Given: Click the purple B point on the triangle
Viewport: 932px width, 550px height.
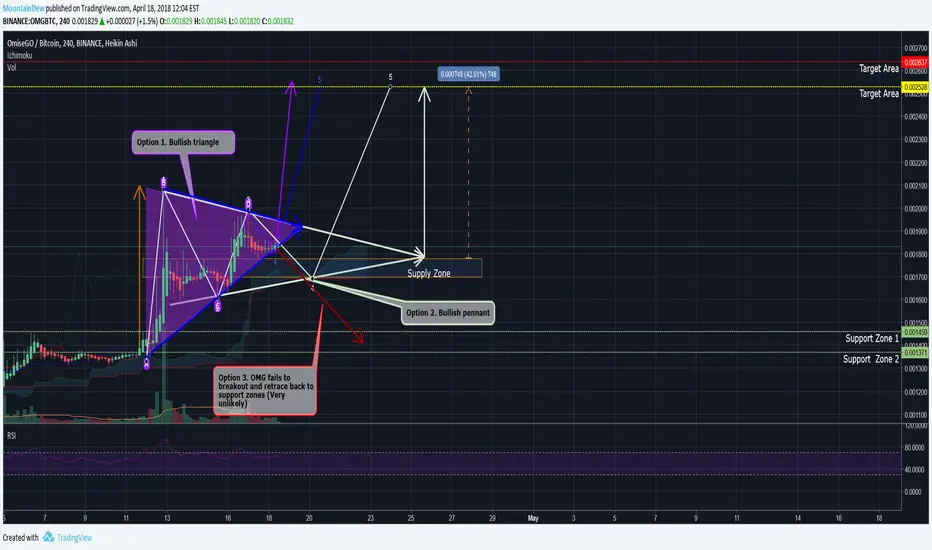Looking at the screenshot, I should pyautogui.click(x=163, y=182).
